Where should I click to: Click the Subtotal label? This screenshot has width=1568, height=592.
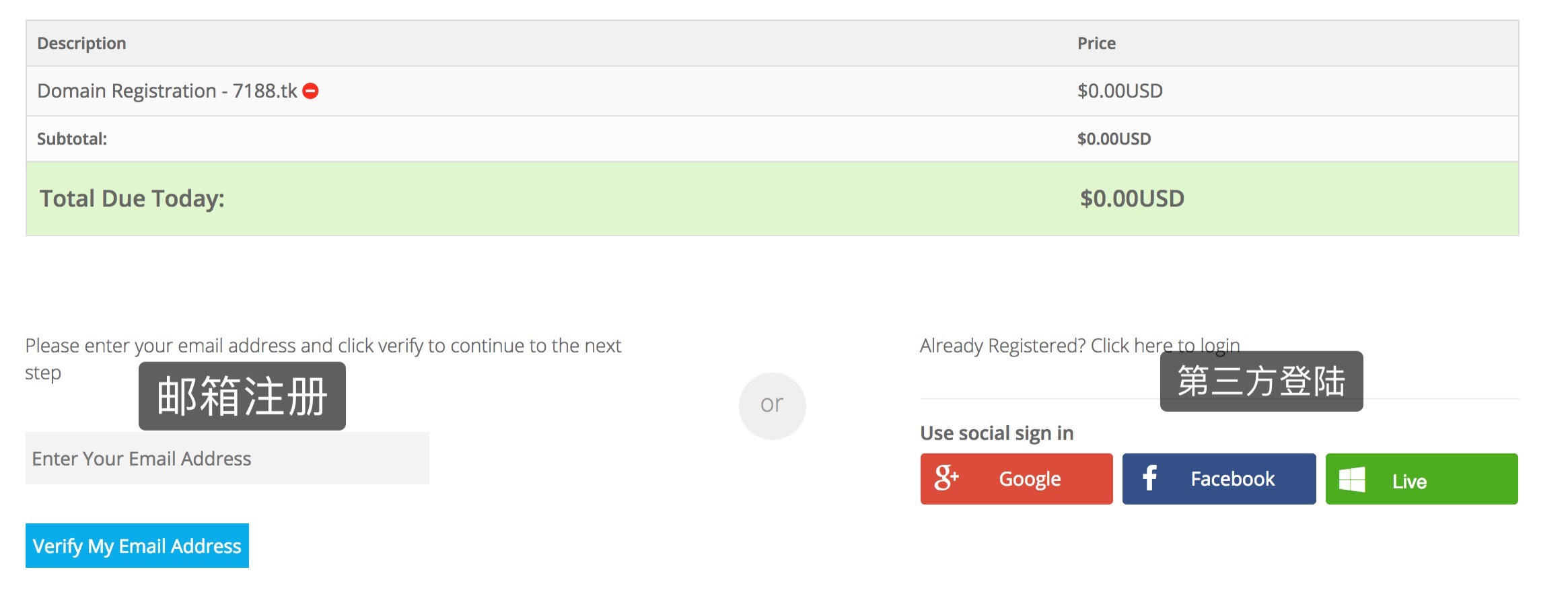pyautogui.click(x=72, y=139)
